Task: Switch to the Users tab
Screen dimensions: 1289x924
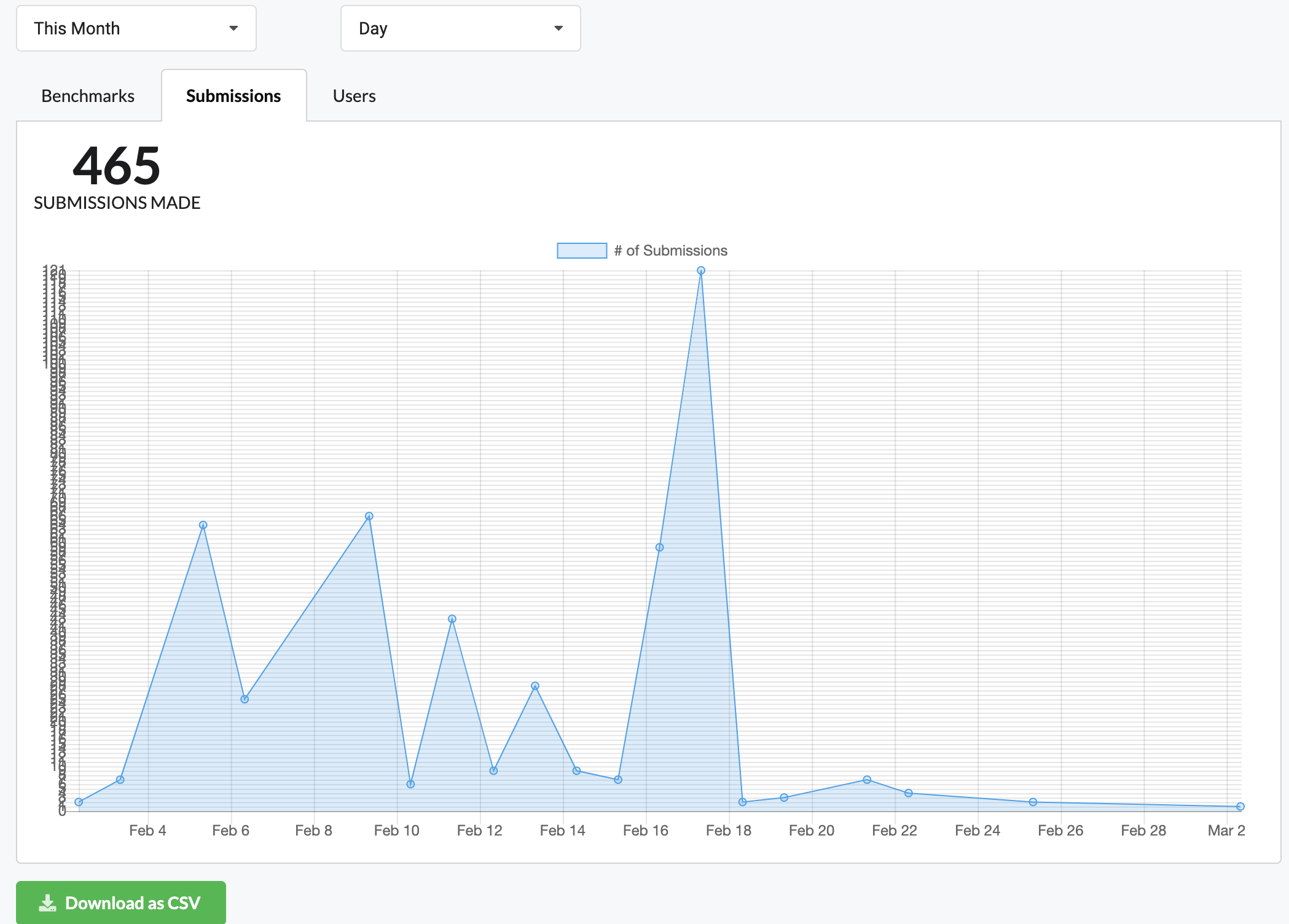Action: (x=354, y=95)
